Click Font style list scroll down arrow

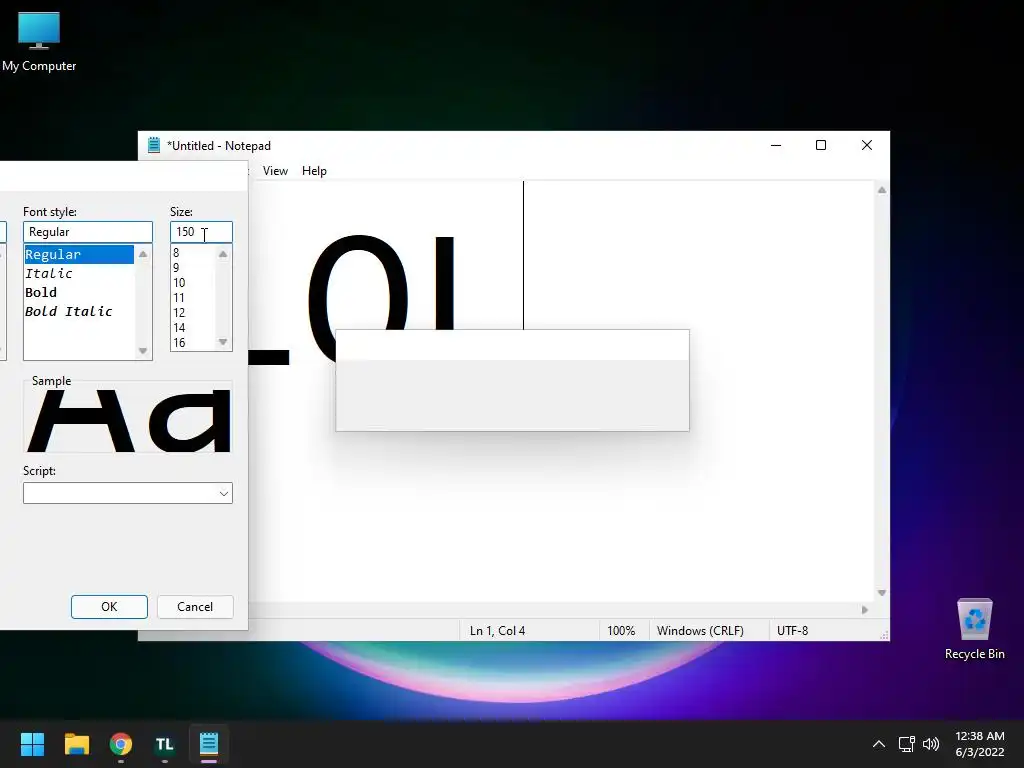coord(143,351)
